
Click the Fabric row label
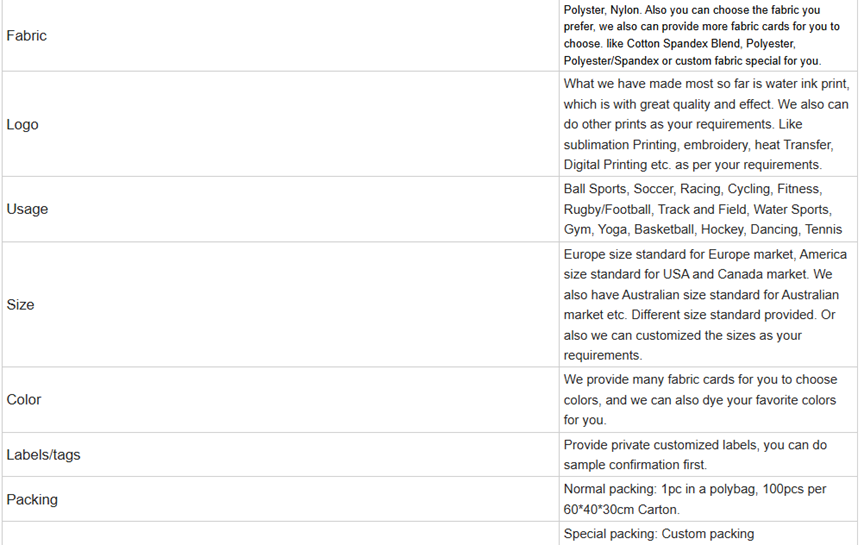tap(27, 36)
